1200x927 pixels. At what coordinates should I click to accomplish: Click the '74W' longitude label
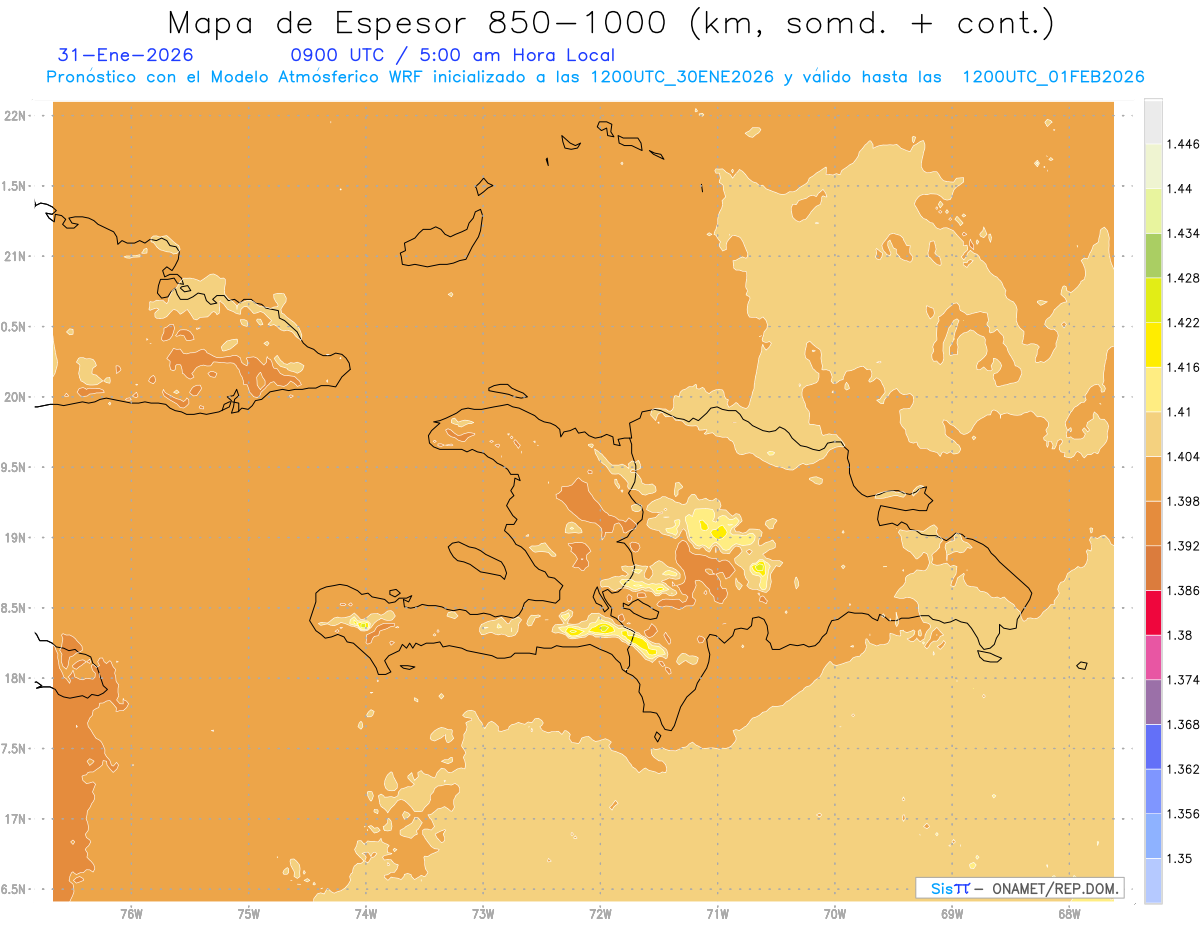click(366, 914)
